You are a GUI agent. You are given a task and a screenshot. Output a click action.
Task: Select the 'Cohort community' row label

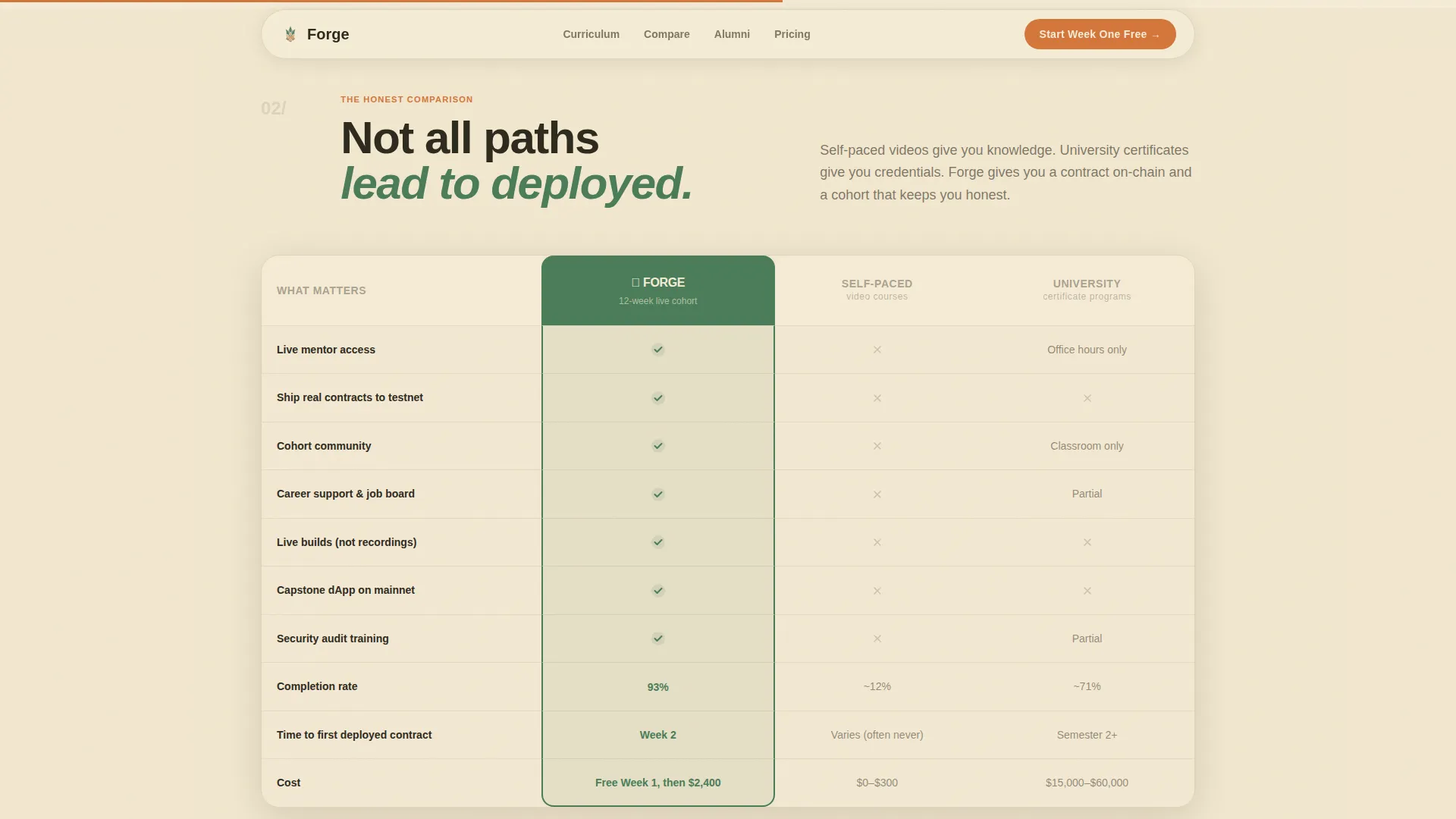coord(324,446)
